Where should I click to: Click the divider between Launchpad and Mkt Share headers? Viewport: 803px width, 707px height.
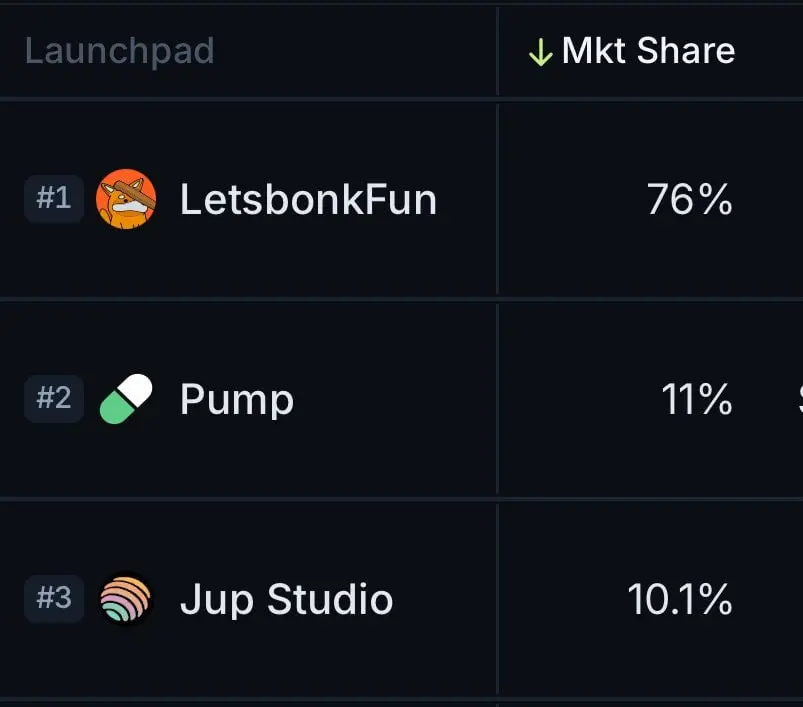point(497,51)
